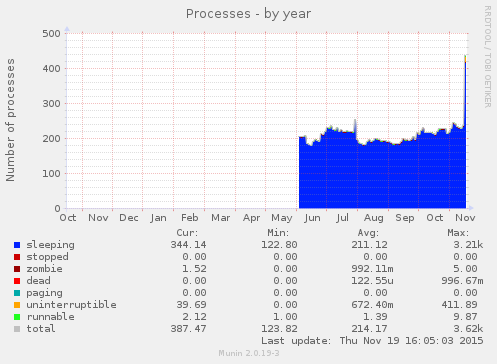The height and width of the screenshot is (364, 497).
Task: Click the 'Jul' x-axis month label
Action: click(343, 218)
